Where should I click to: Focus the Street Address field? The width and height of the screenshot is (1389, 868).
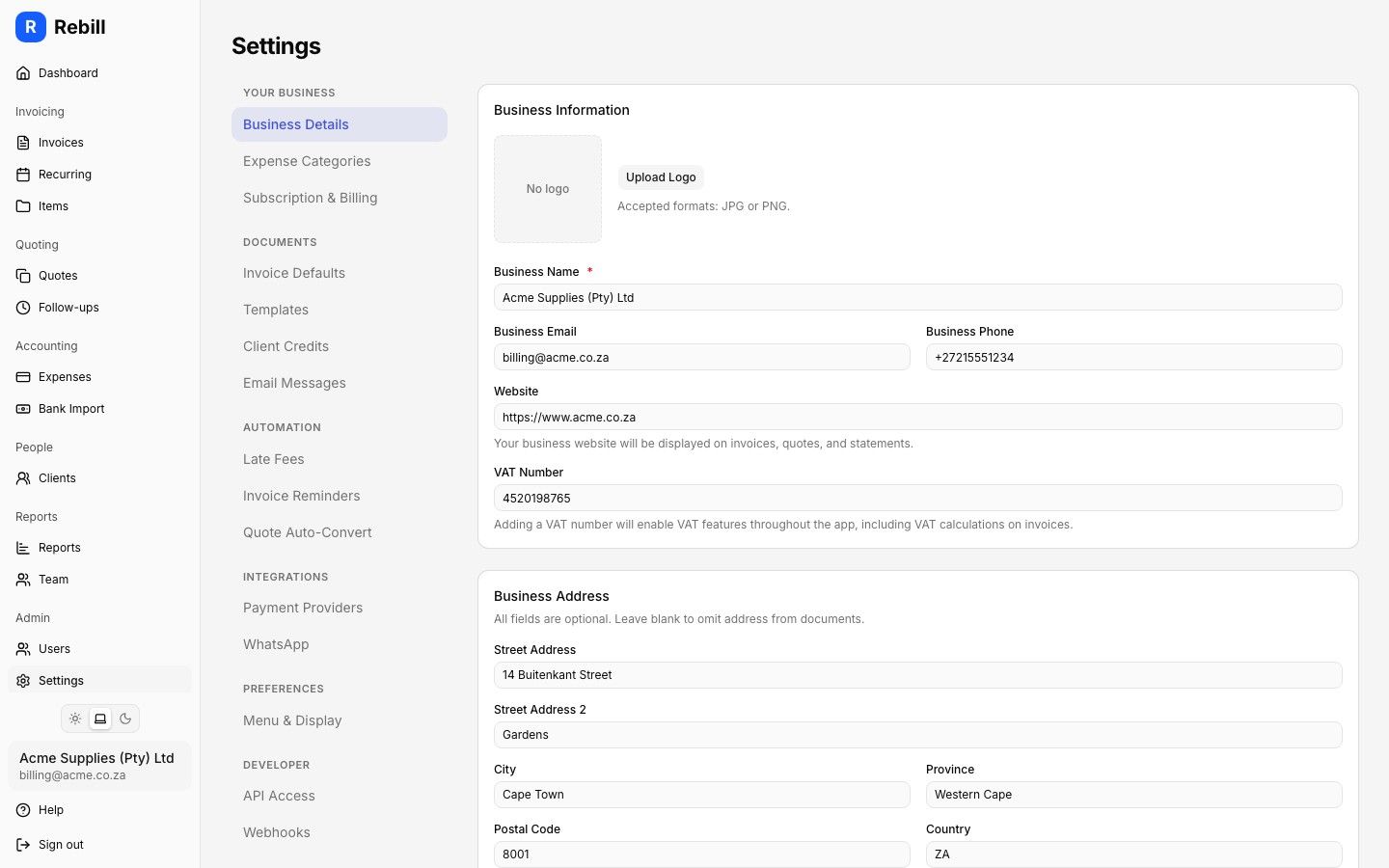(918, 675)
